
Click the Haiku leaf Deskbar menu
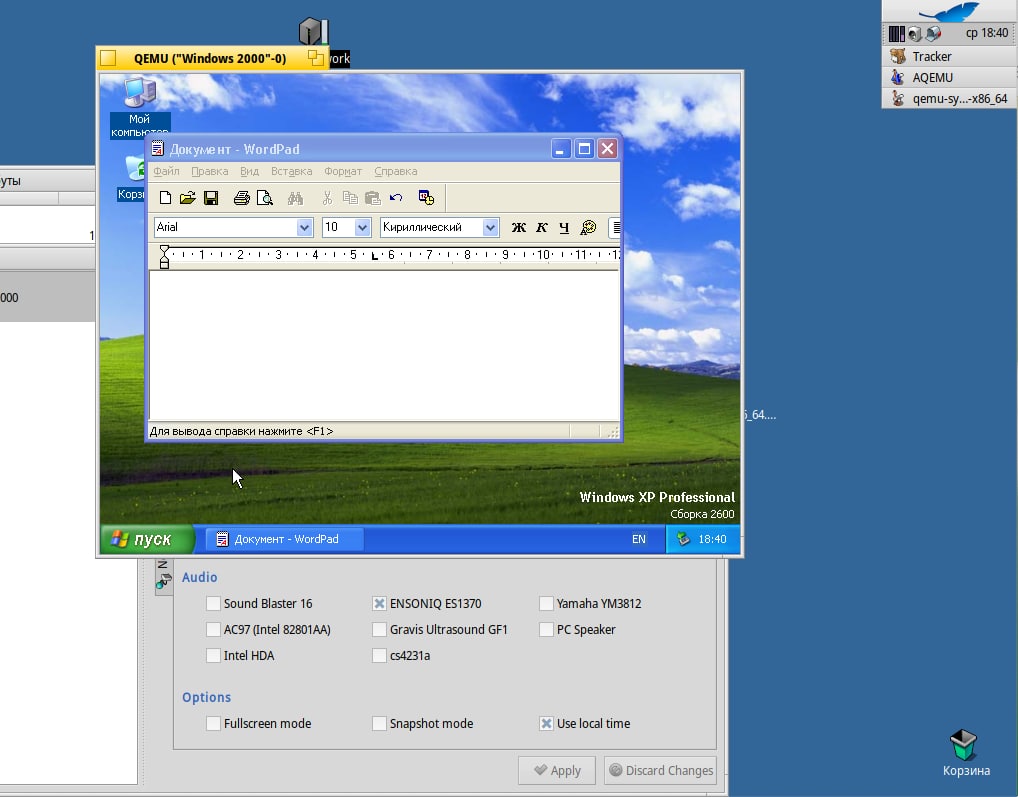click(949, 11)
